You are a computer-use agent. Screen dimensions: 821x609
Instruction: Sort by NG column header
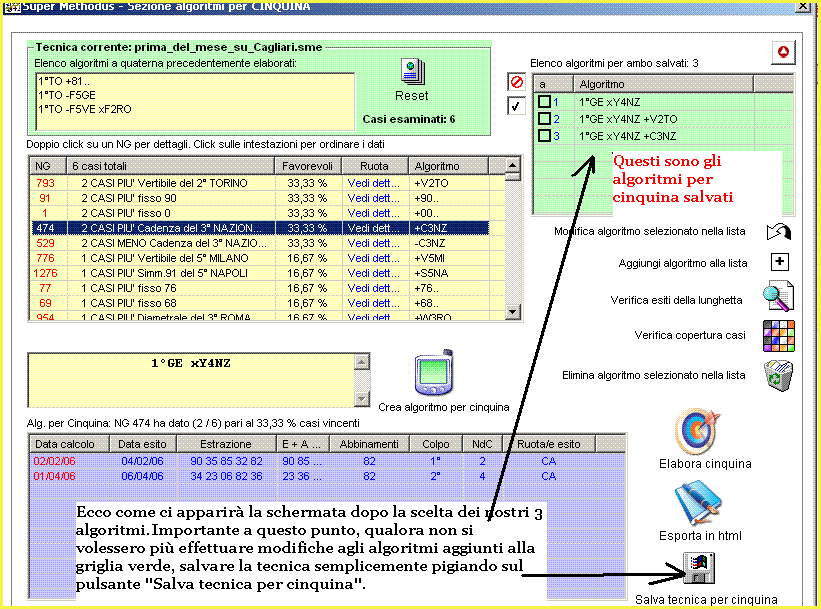click(47, 166)
